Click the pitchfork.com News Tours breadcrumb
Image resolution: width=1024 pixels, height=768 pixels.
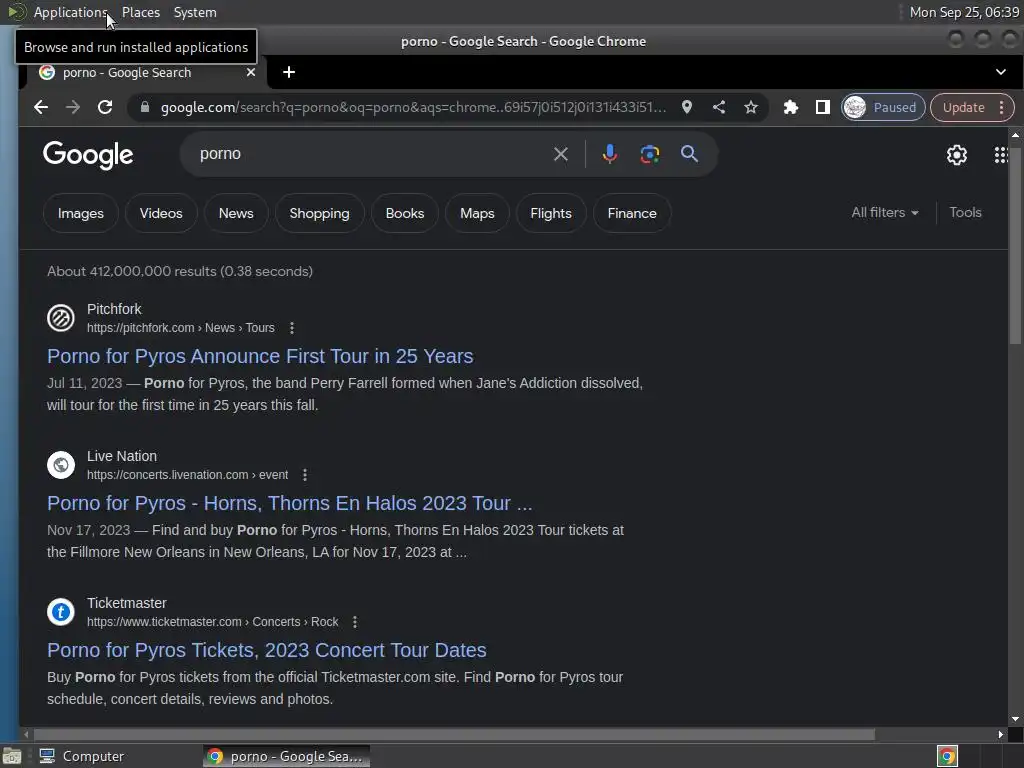[x=180, y=328]
